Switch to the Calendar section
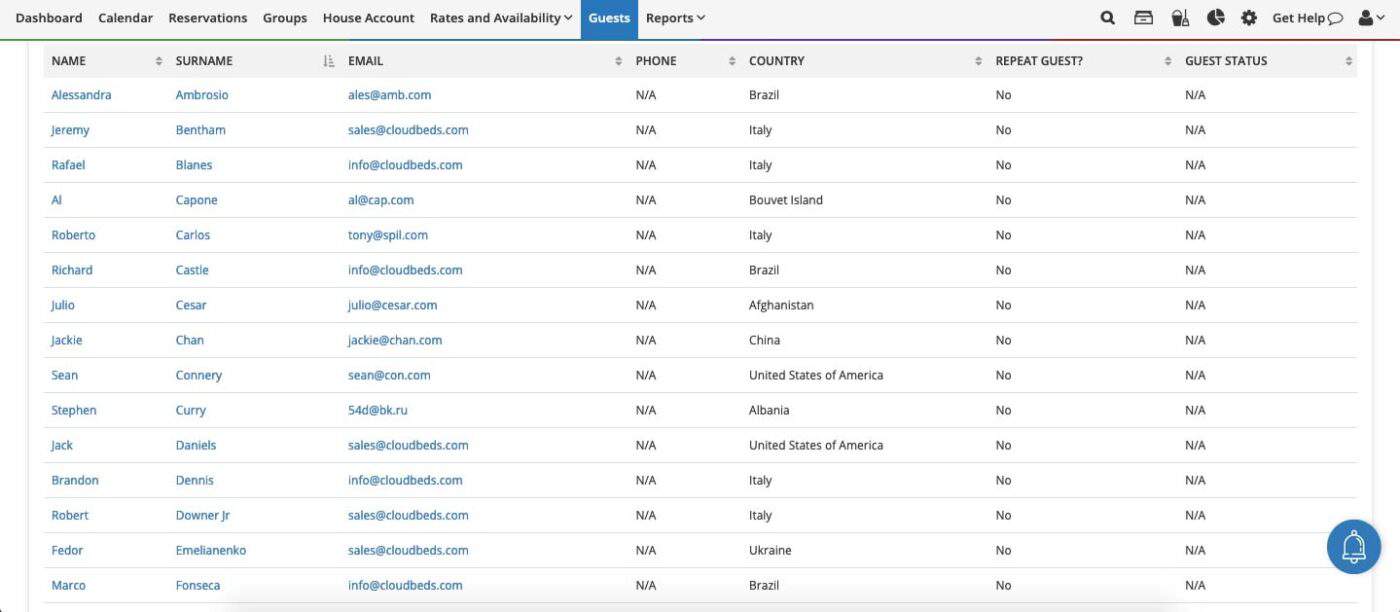This screenshot has height=612, width=1400. [125, 17]
